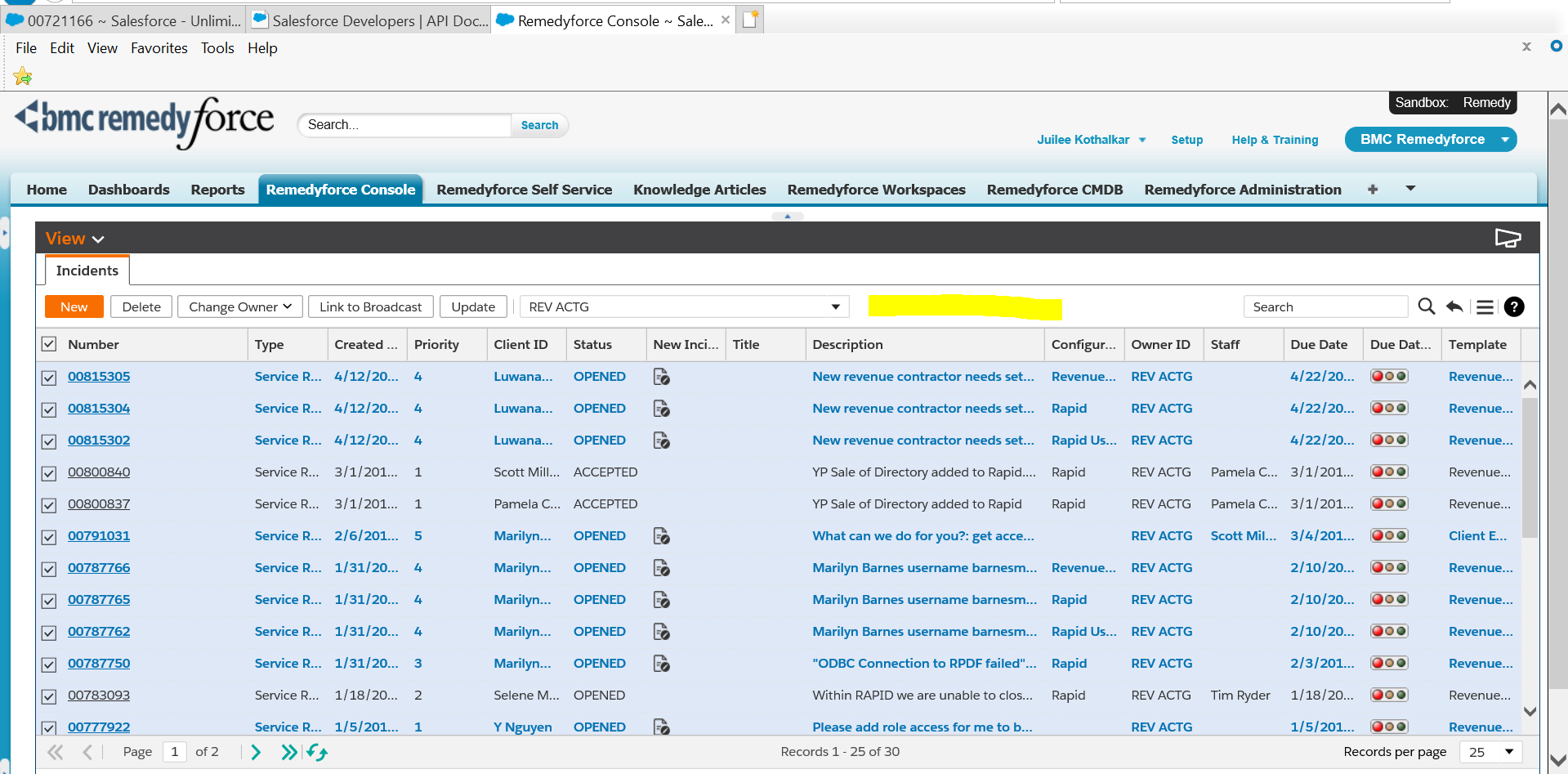Expand the Change Owner dropdown
The image size is (1568, 774).
point(239,306)
